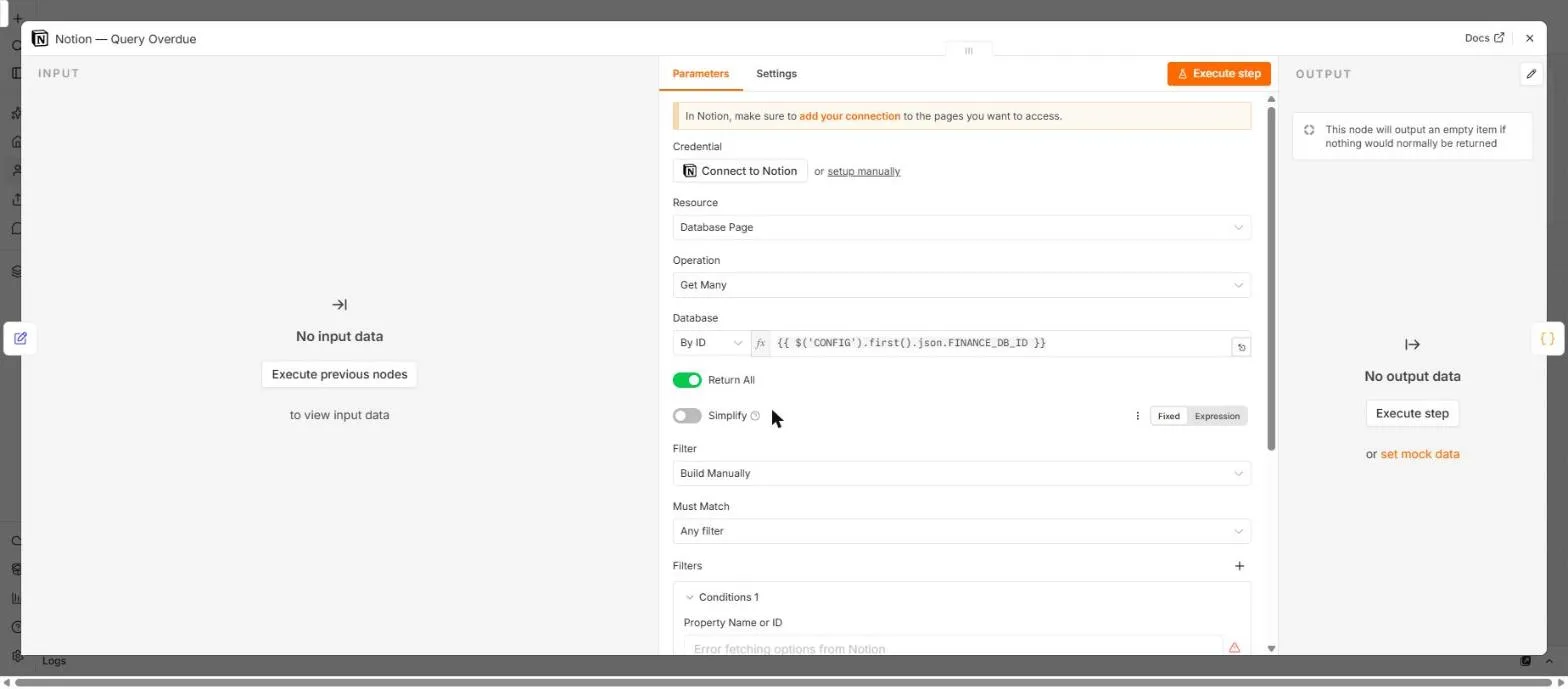Click the orange Execute step button
The width and height of the screenshot is (1568, 689).
pos(1219,73)
